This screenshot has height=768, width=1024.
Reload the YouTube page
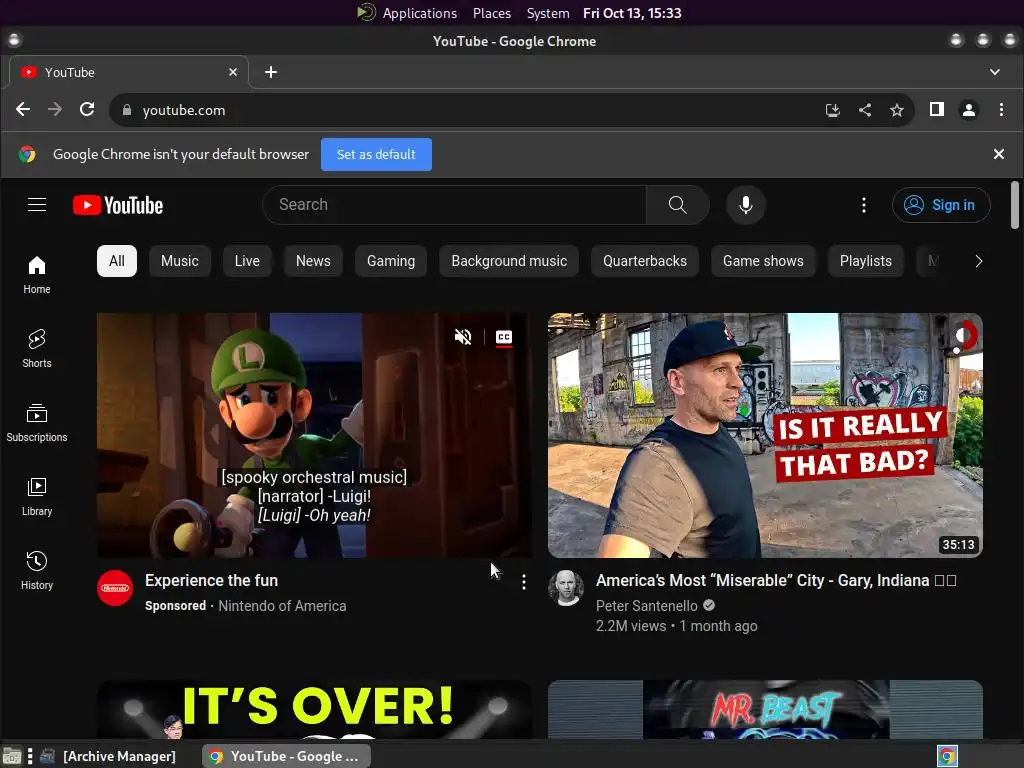[x=87, y=110]
